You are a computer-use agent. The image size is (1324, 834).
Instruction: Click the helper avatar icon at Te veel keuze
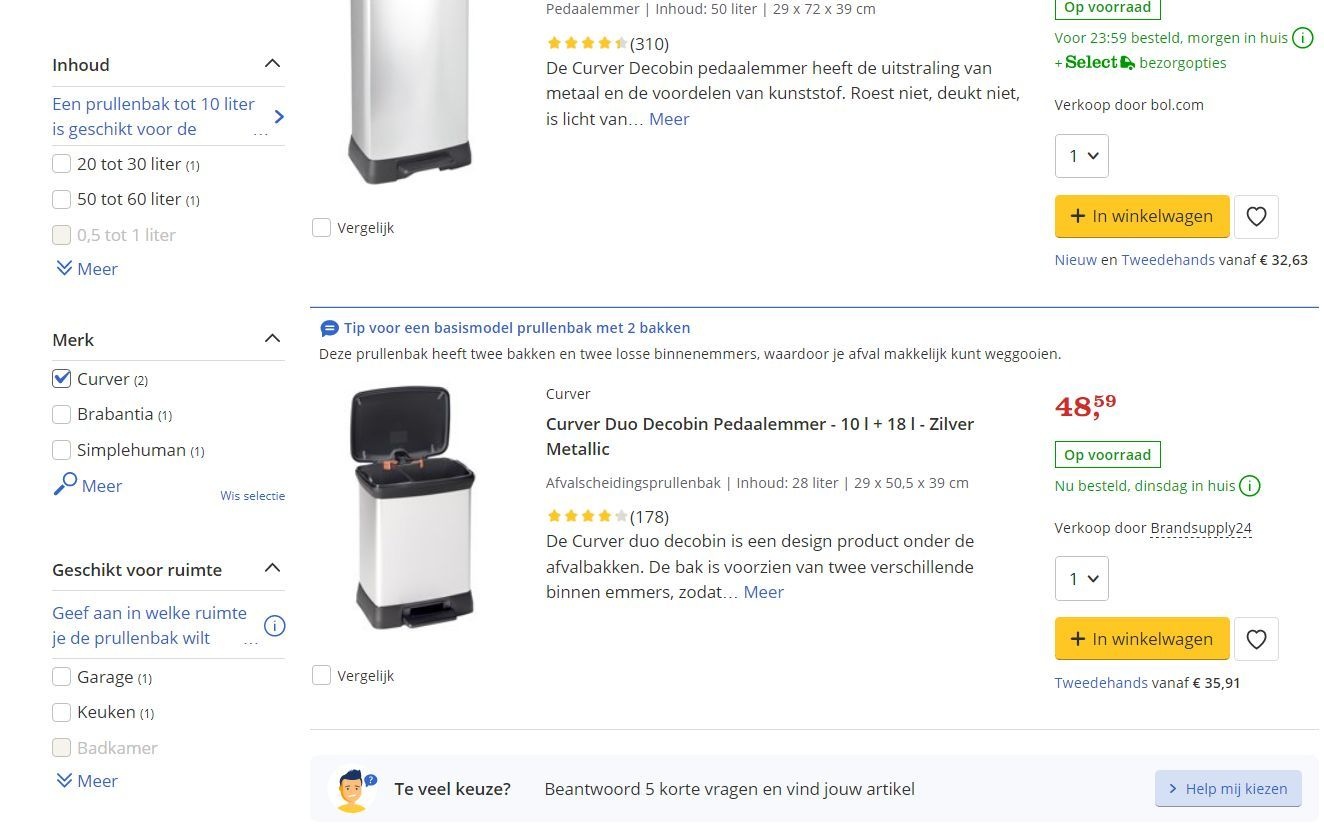click(352, 789)
